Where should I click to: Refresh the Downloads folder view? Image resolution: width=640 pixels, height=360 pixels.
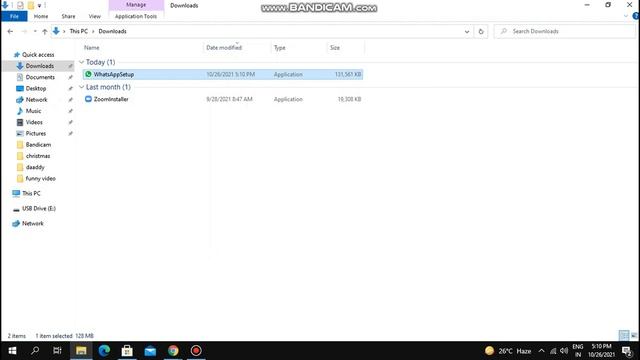pyautogui.click(x=481, y=31)
